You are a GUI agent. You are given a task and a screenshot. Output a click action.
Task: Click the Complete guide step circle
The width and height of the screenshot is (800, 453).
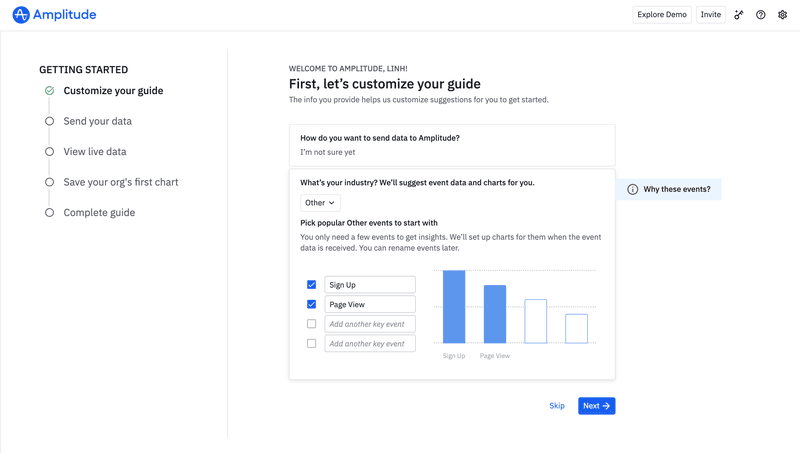pos(49,212)
